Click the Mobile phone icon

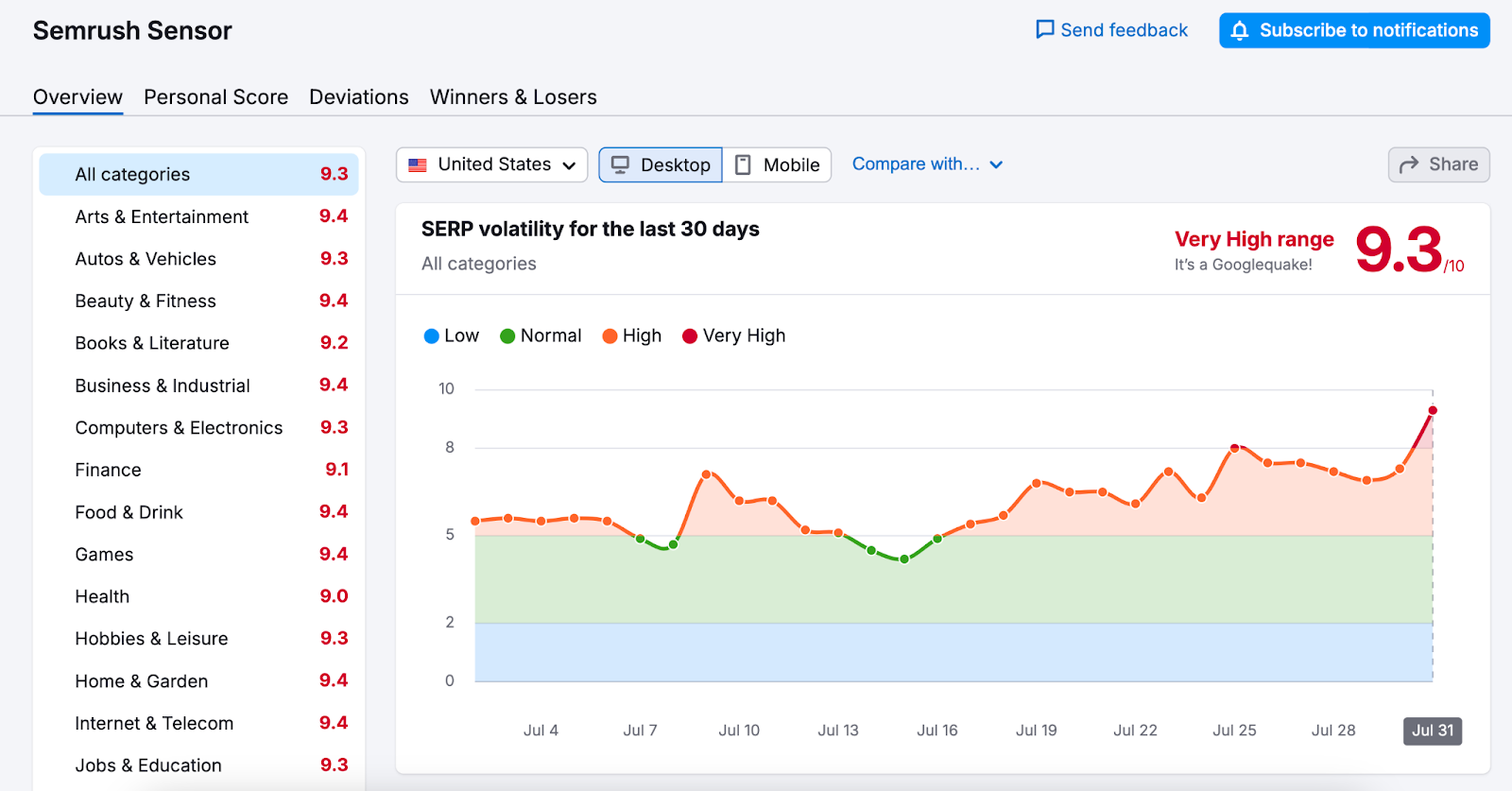[743, 164]
